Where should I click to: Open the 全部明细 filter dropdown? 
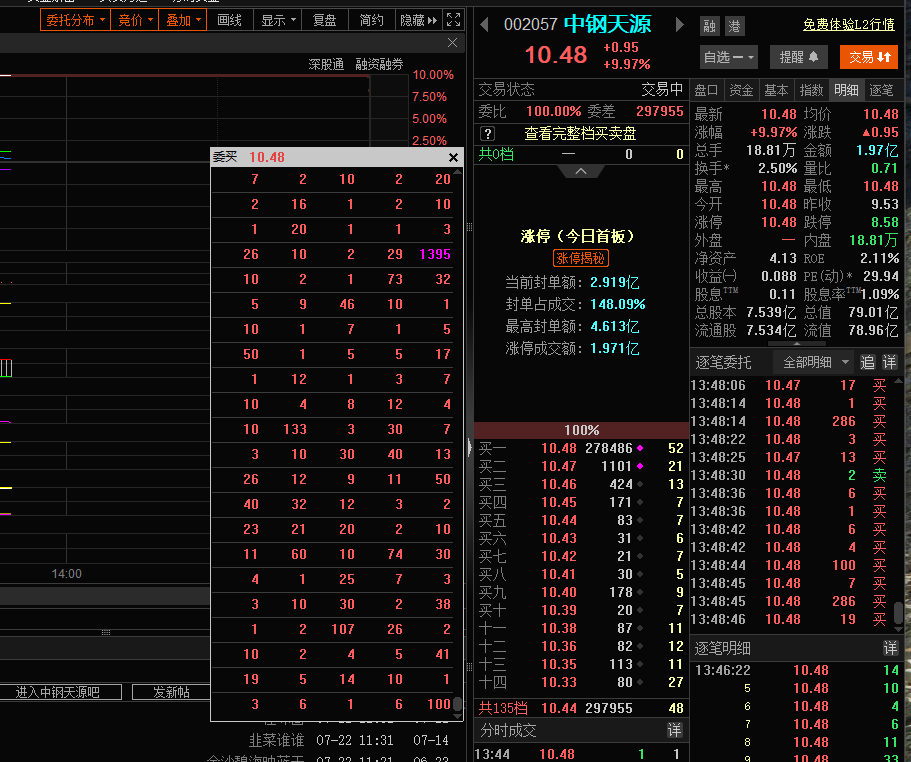click(x=815, y=362)
